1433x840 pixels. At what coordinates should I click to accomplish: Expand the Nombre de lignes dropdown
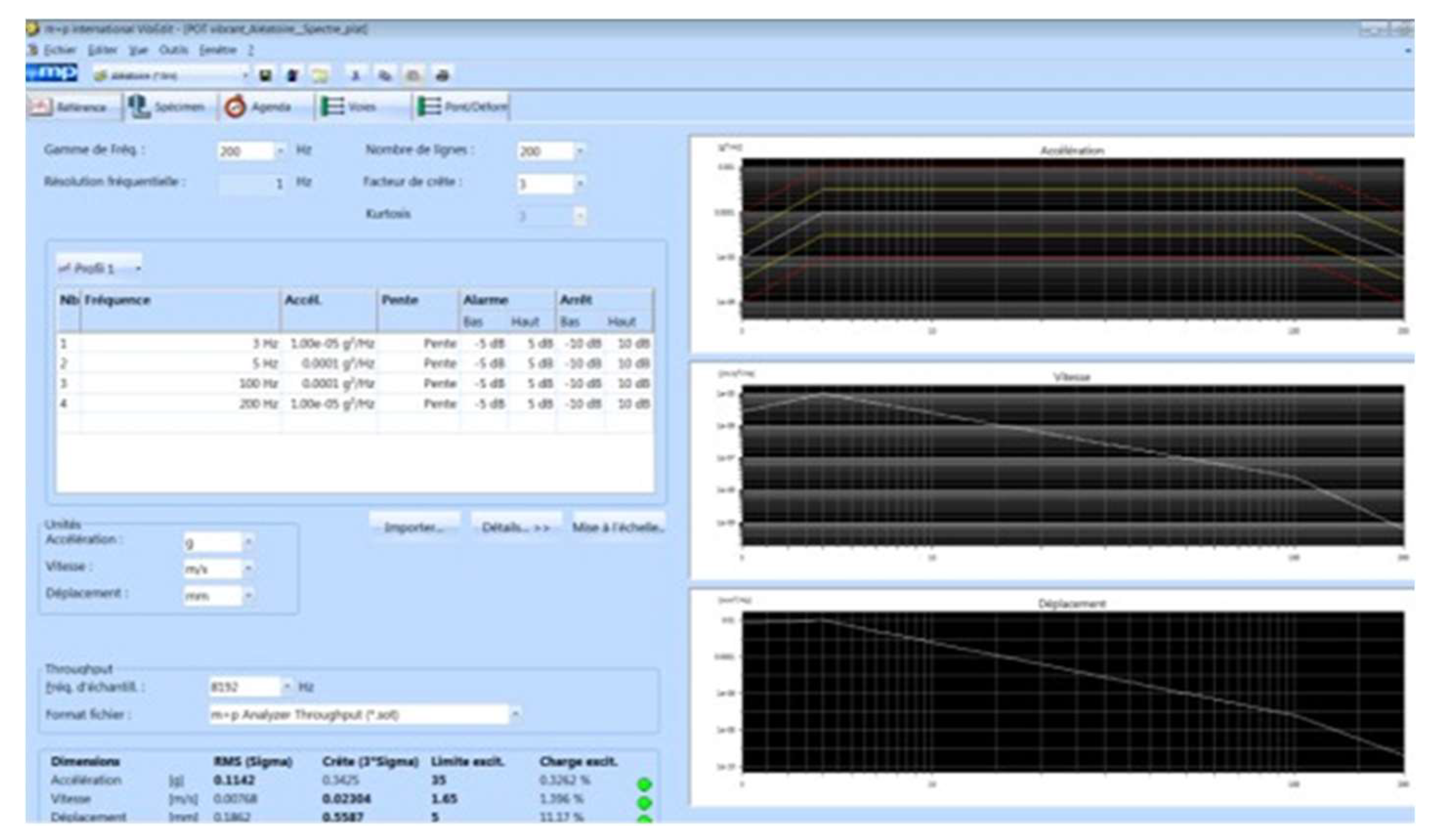click(580, 151)
